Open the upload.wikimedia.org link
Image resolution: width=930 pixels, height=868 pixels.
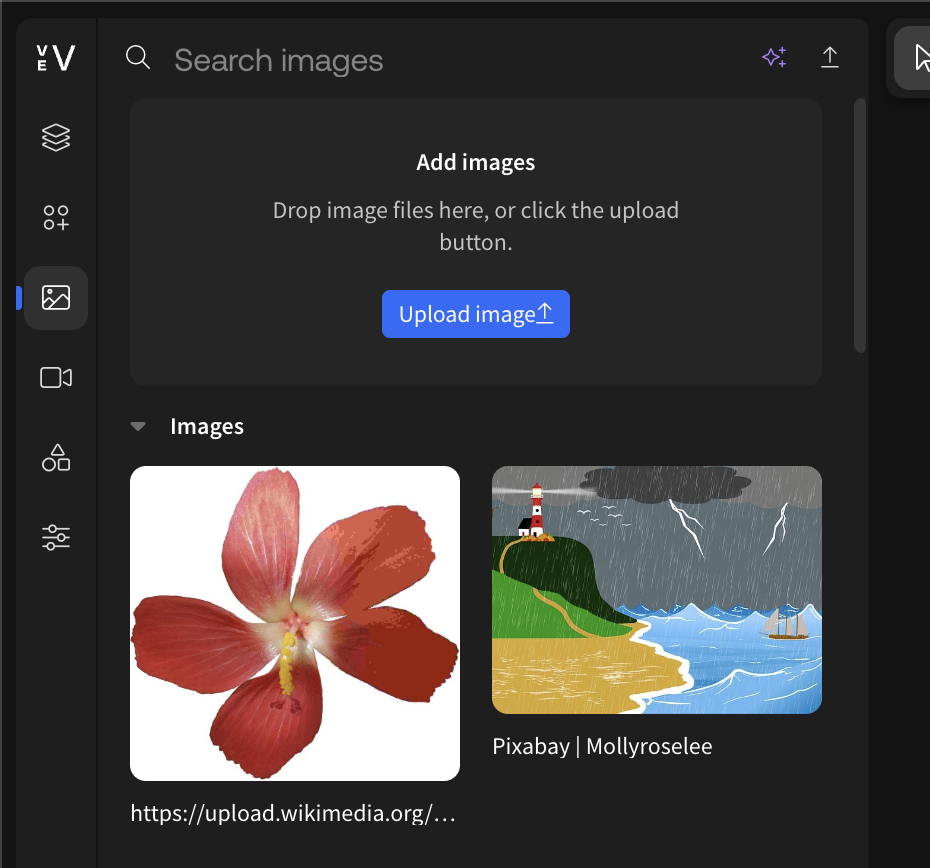tap(291, 813)
